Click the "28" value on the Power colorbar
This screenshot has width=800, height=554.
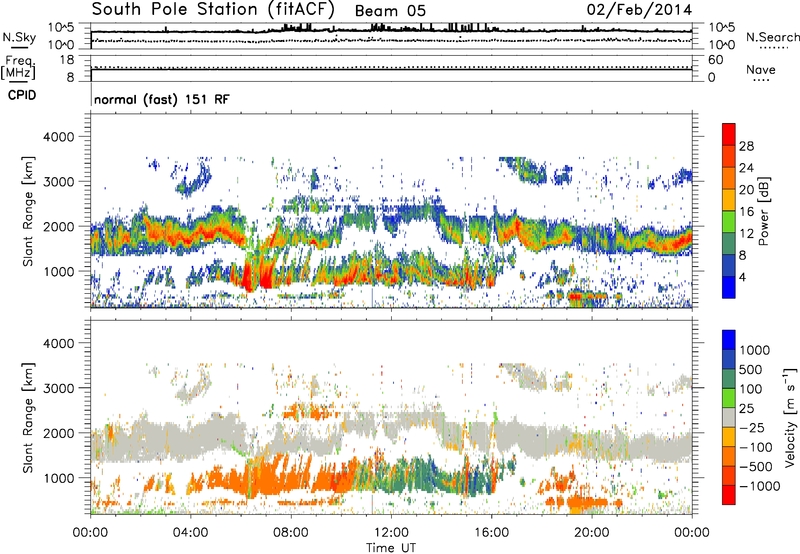click(746, 146)
